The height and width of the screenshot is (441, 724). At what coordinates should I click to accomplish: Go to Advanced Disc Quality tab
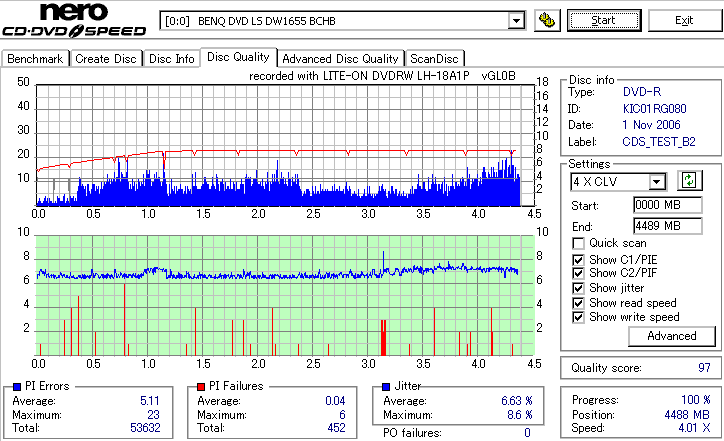(340, 59)
